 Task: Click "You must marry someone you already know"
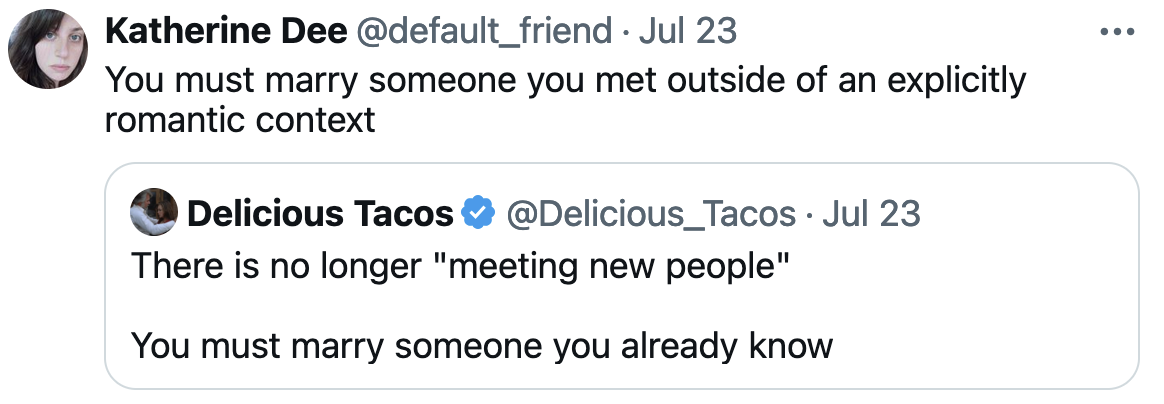coord(482,346)
